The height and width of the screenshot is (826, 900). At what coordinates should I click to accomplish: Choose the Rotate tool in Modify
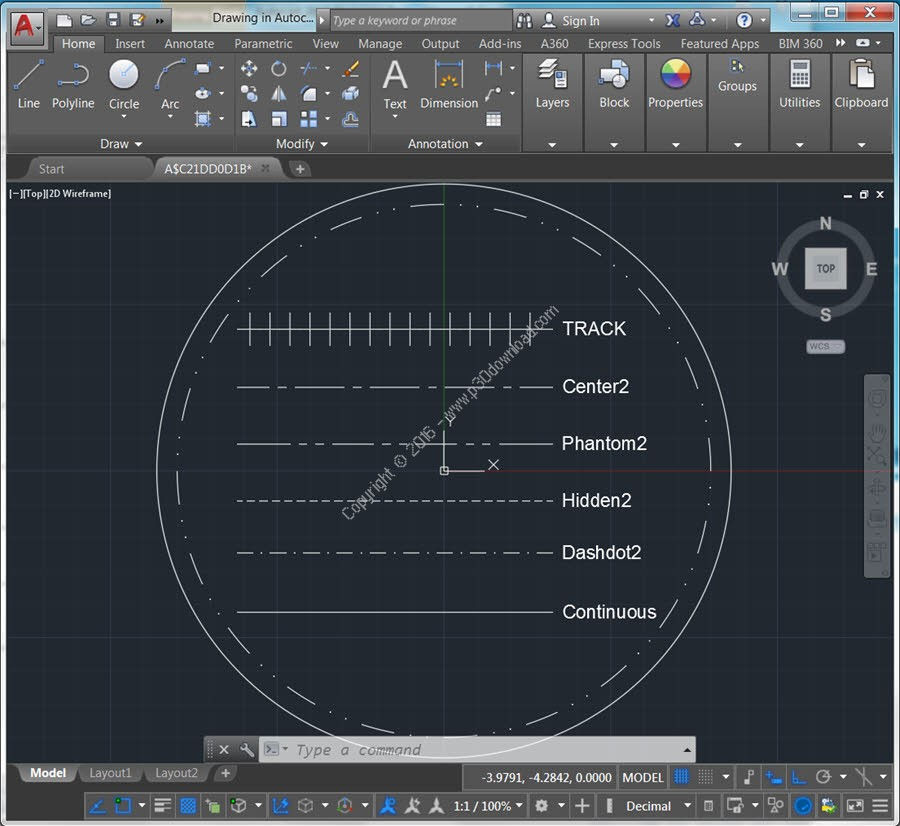pos(278,69)
